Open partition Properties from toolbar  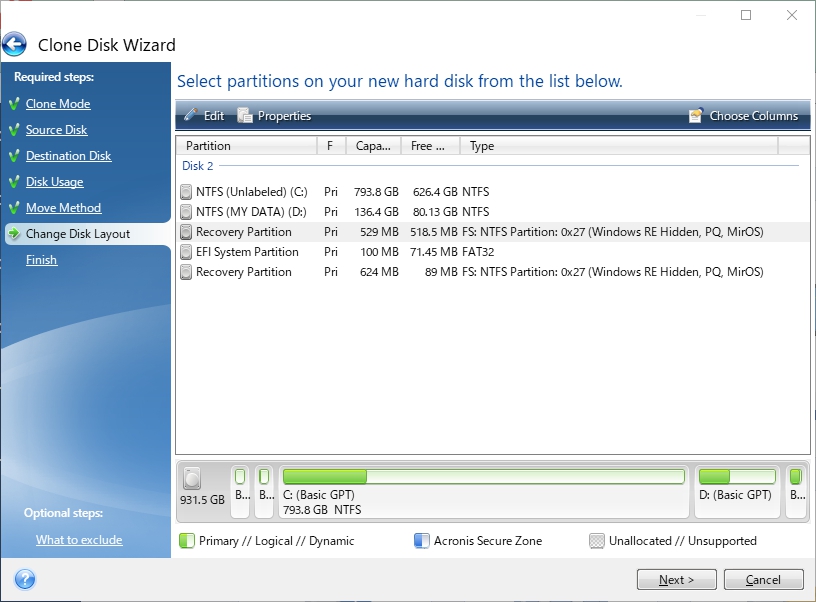point(274,116)
